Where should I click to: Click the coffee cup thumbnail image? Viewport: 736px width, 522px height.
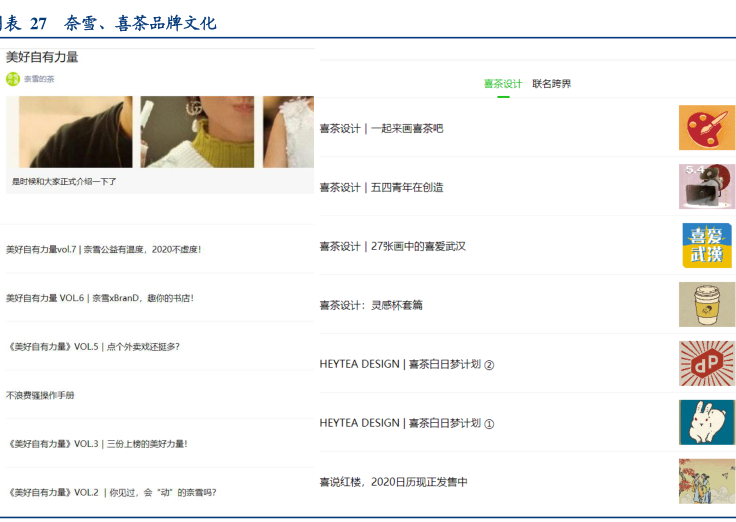(706, 304)
